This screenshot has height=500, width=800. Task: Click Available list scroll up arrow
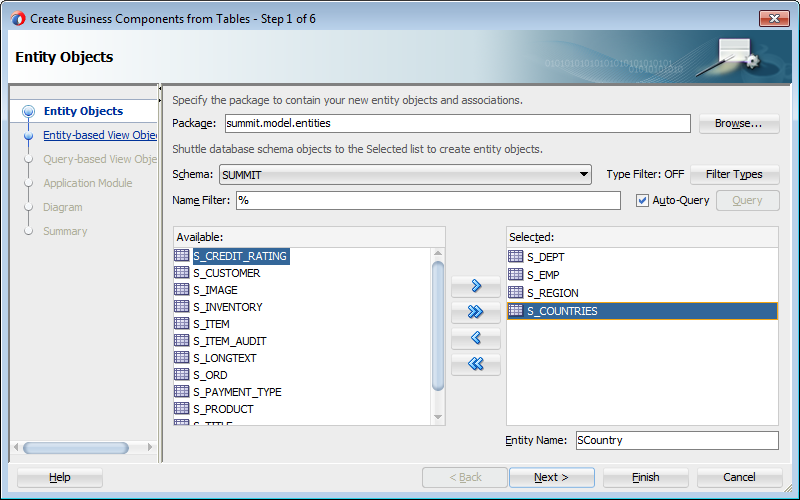438,253
